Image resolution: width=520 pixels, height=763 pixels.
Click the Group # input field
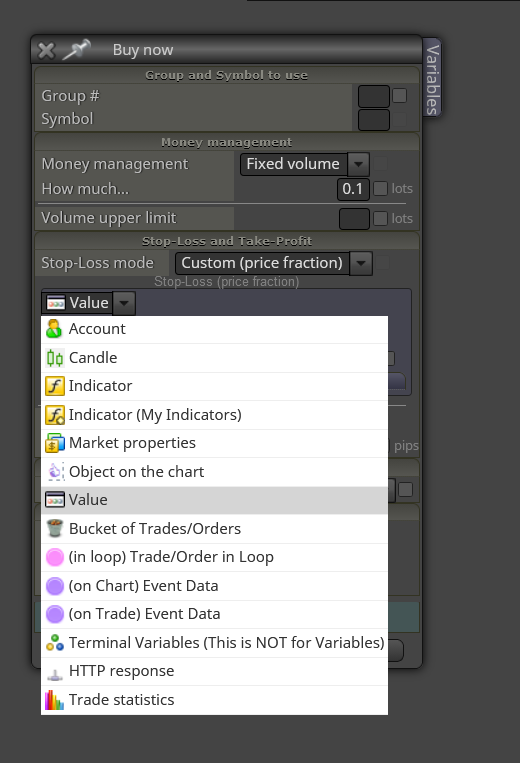(374, 96)
